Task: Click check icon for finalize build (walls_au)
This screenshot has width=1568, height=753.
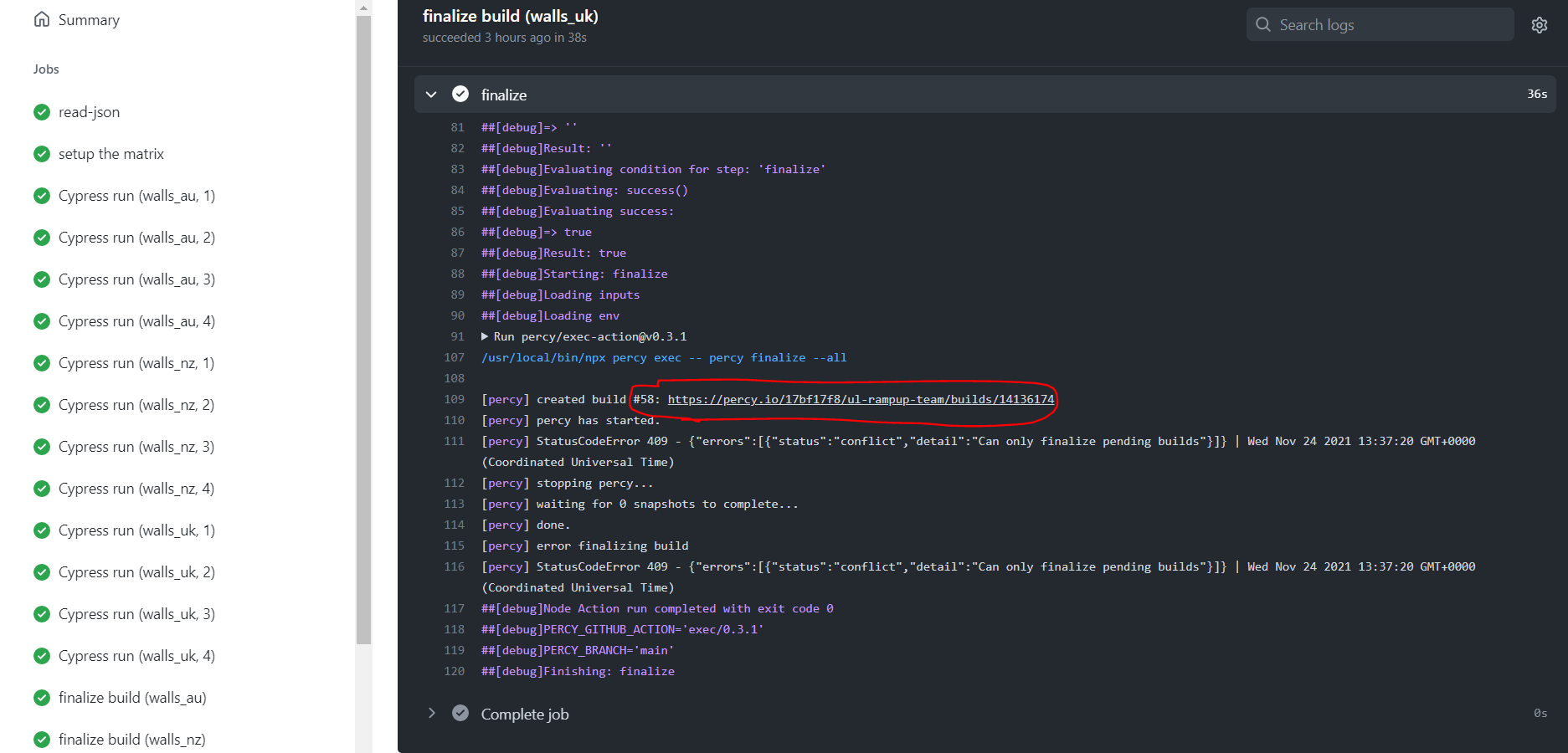Action: tap(42, 697)
